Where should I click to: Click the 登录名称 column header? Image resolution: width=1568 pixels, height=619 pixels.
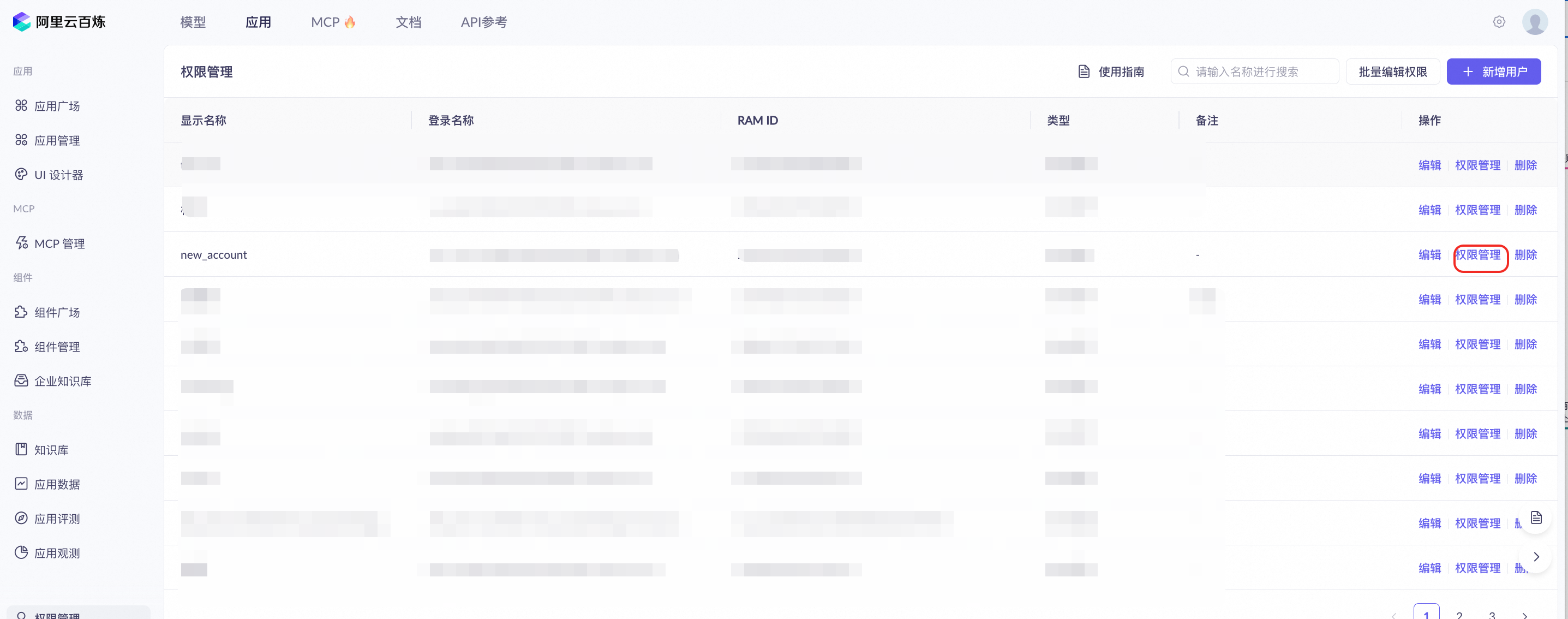point(451,121)
